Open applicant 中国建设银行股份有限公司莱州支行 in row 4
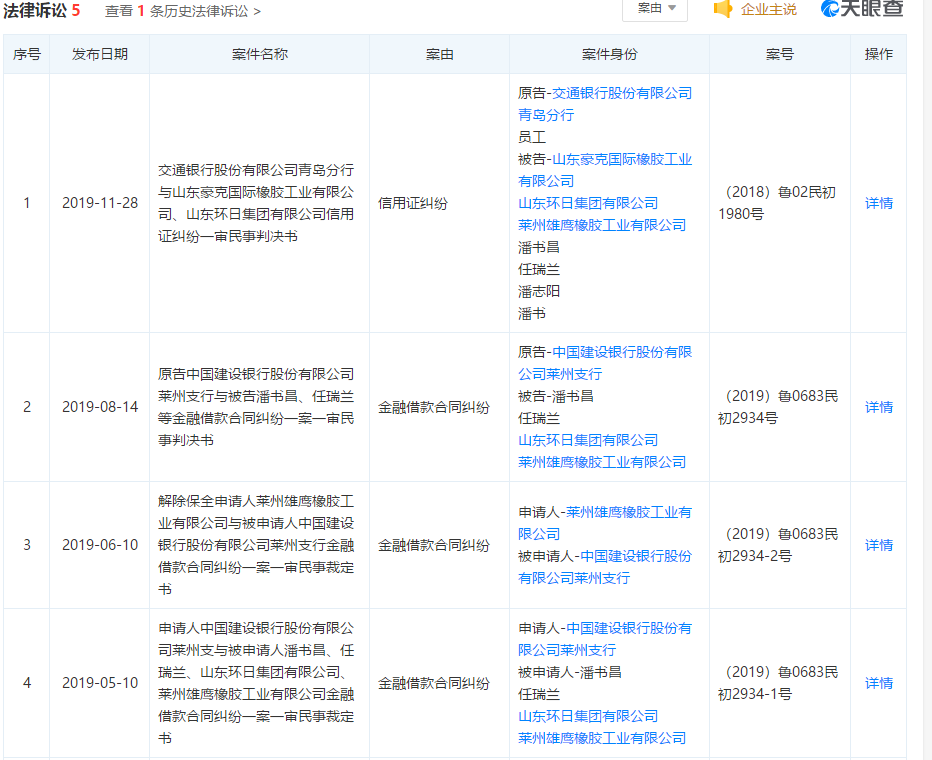 605,639
